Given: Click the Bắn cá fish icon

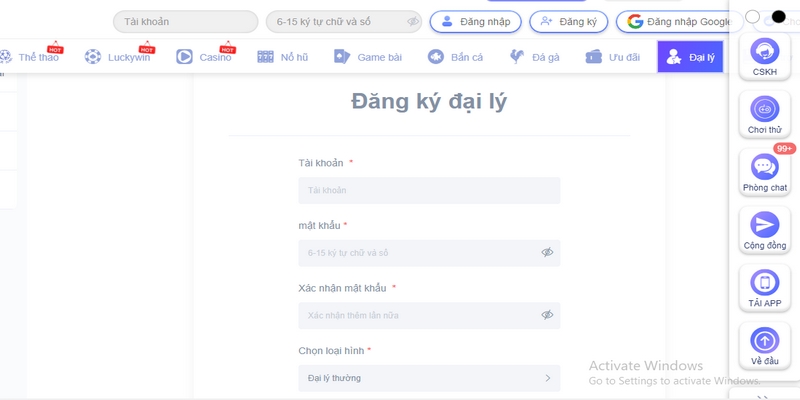Looking at the screenshot, I should (x=435, y=57).
